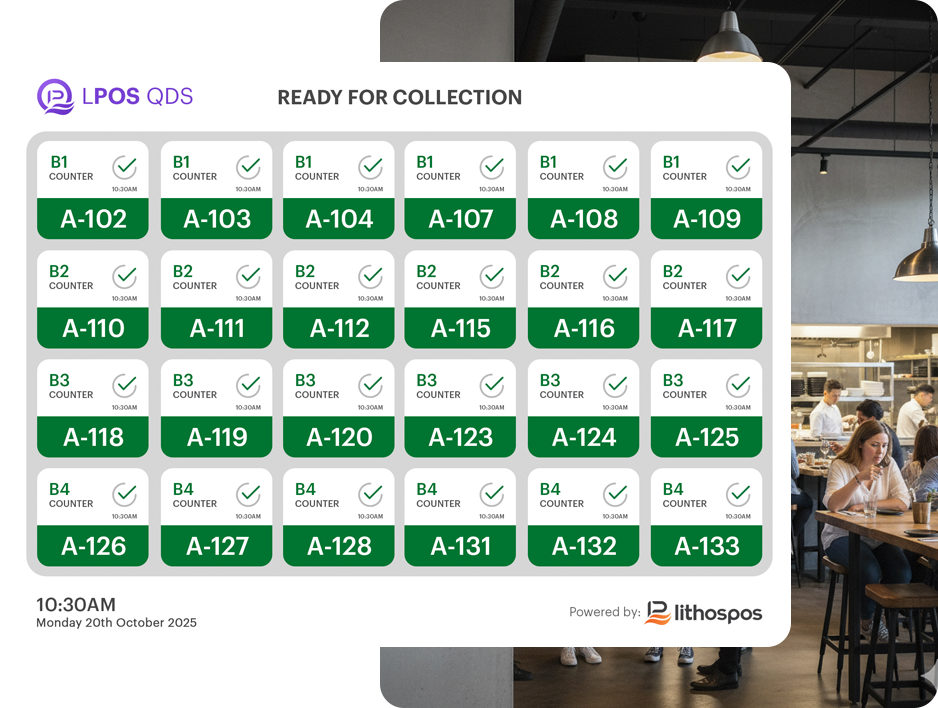Expand the B3 counter group
Screen dimensions: 938x708
[x=60, y=379]
